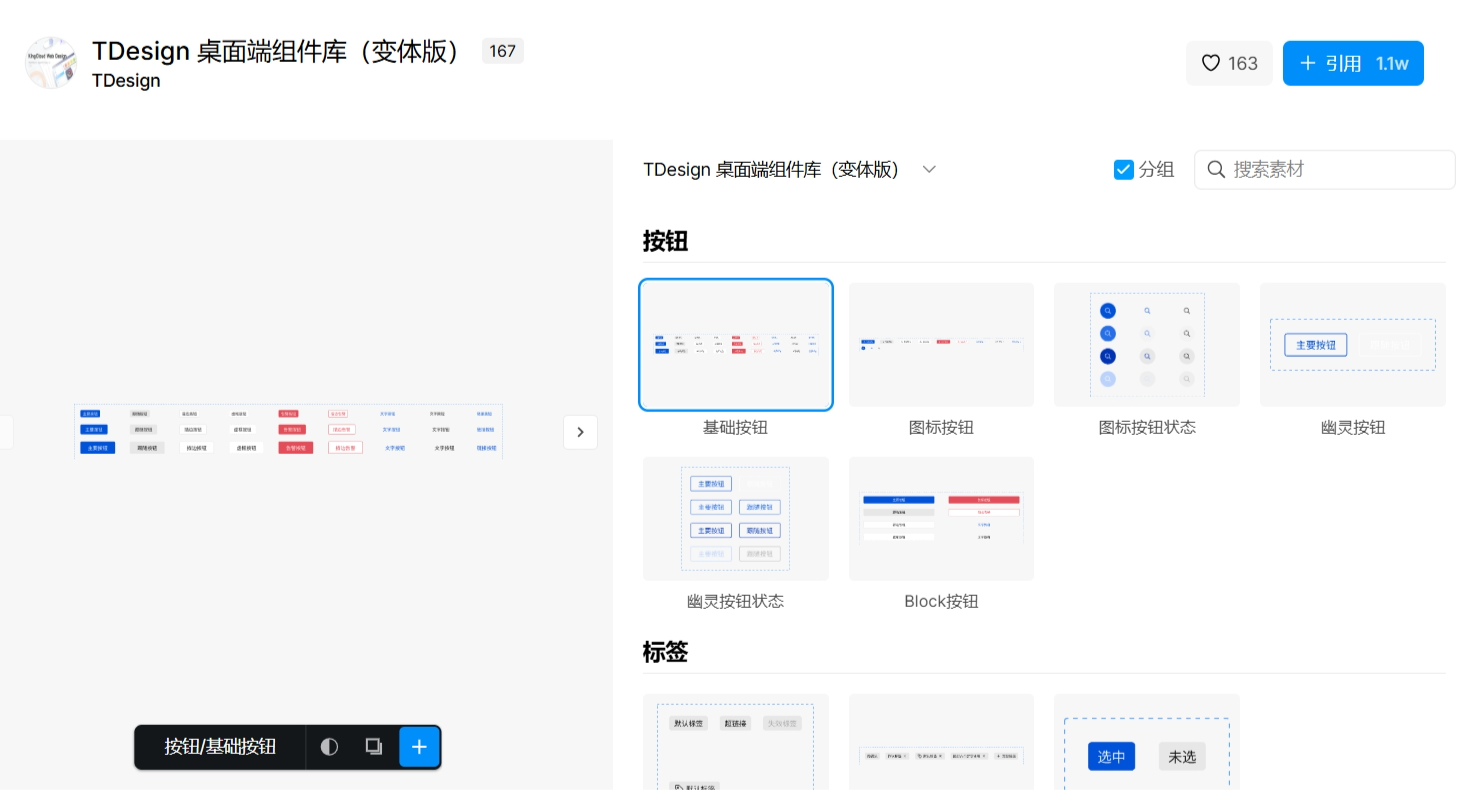The width and height of the screenshot is (1470, 791).
Task: Select the 幽灵按钮 component thumbnail
Action: point(1352,345)
